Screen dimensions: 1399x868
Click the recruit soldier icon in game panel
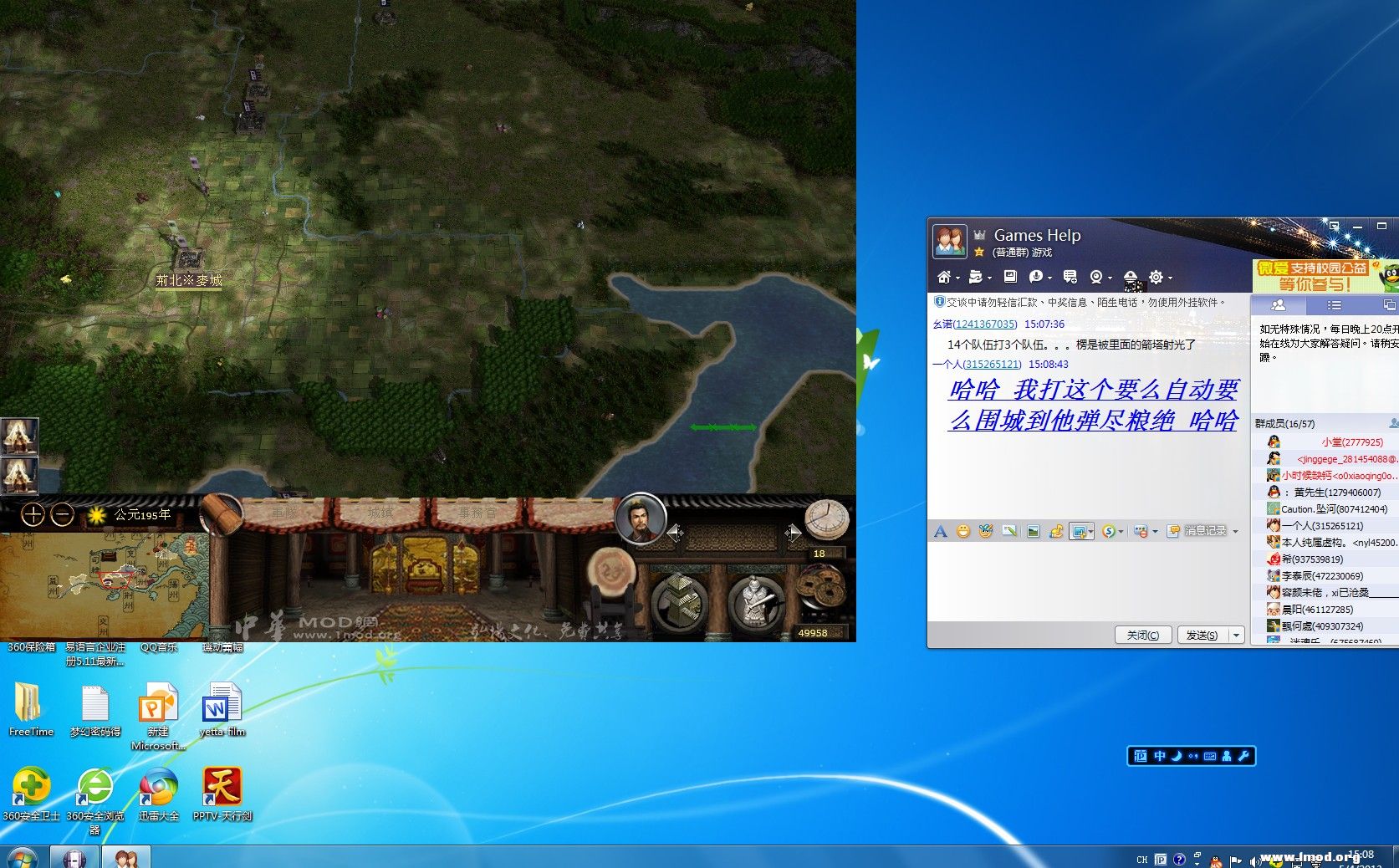tap(754, 601)
